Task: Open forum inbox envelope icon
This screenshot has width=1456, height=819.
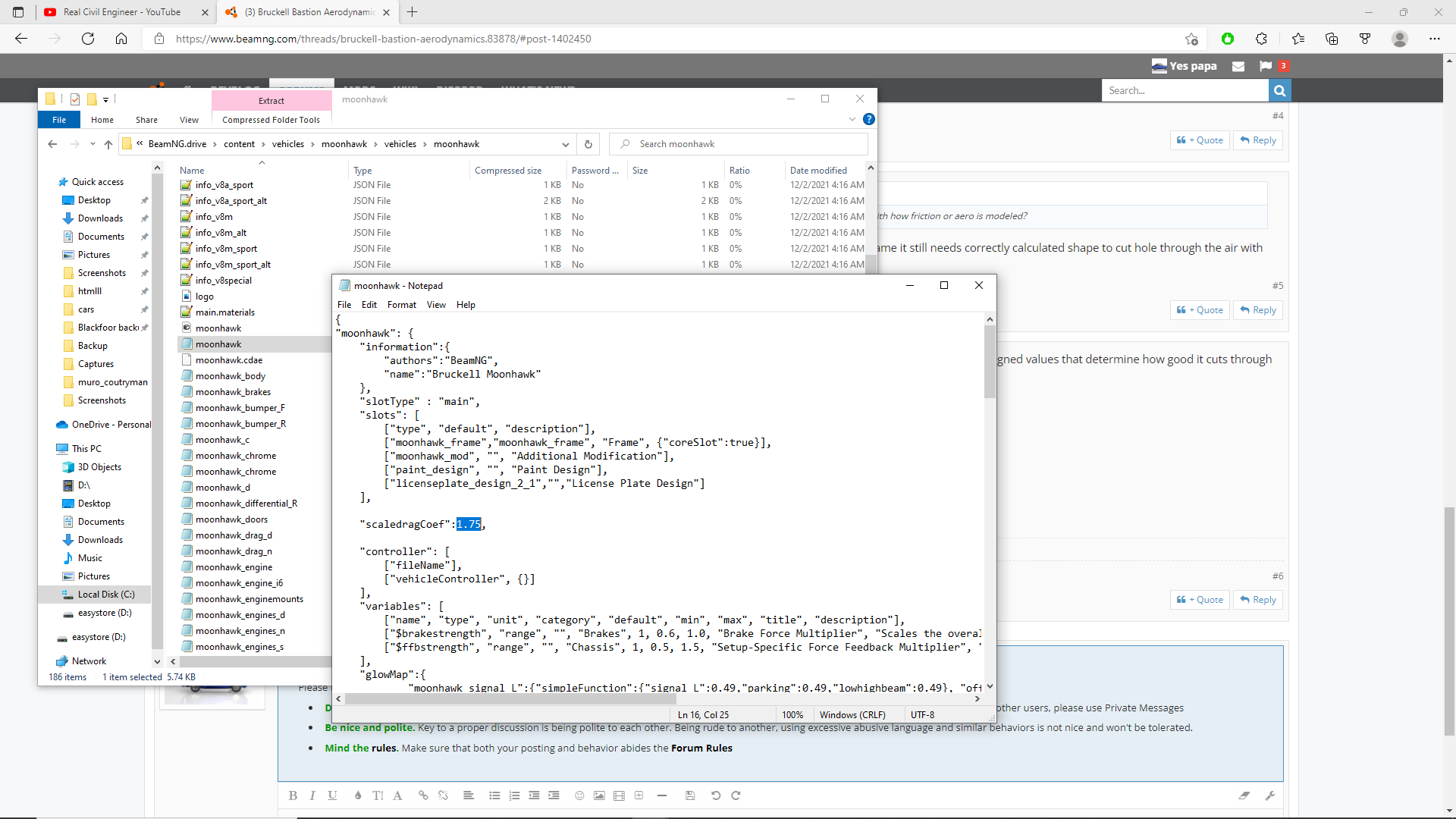Action: [x=1238, y=66]
